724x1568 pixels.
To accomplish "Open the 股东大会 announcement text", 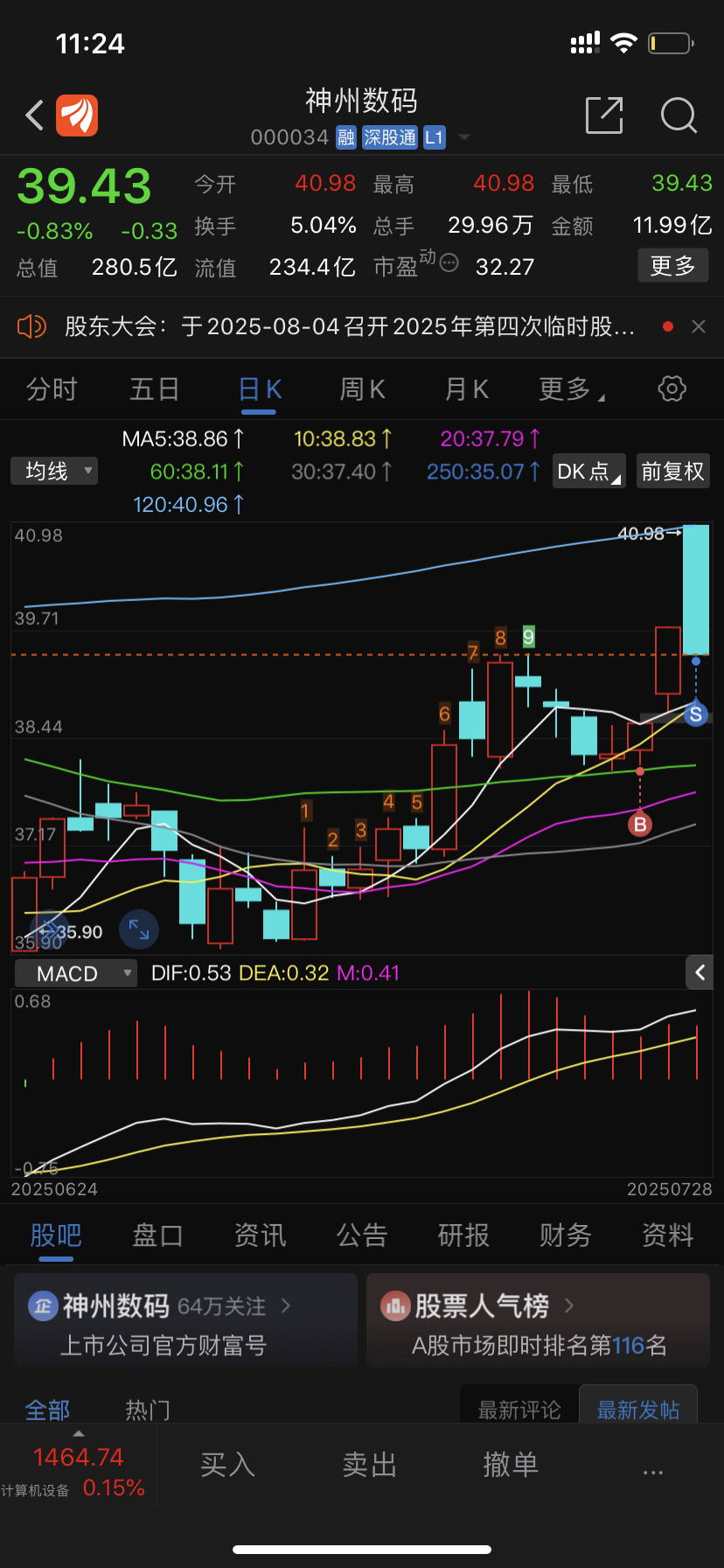I will pyautogui.click(x=350, y=326).
